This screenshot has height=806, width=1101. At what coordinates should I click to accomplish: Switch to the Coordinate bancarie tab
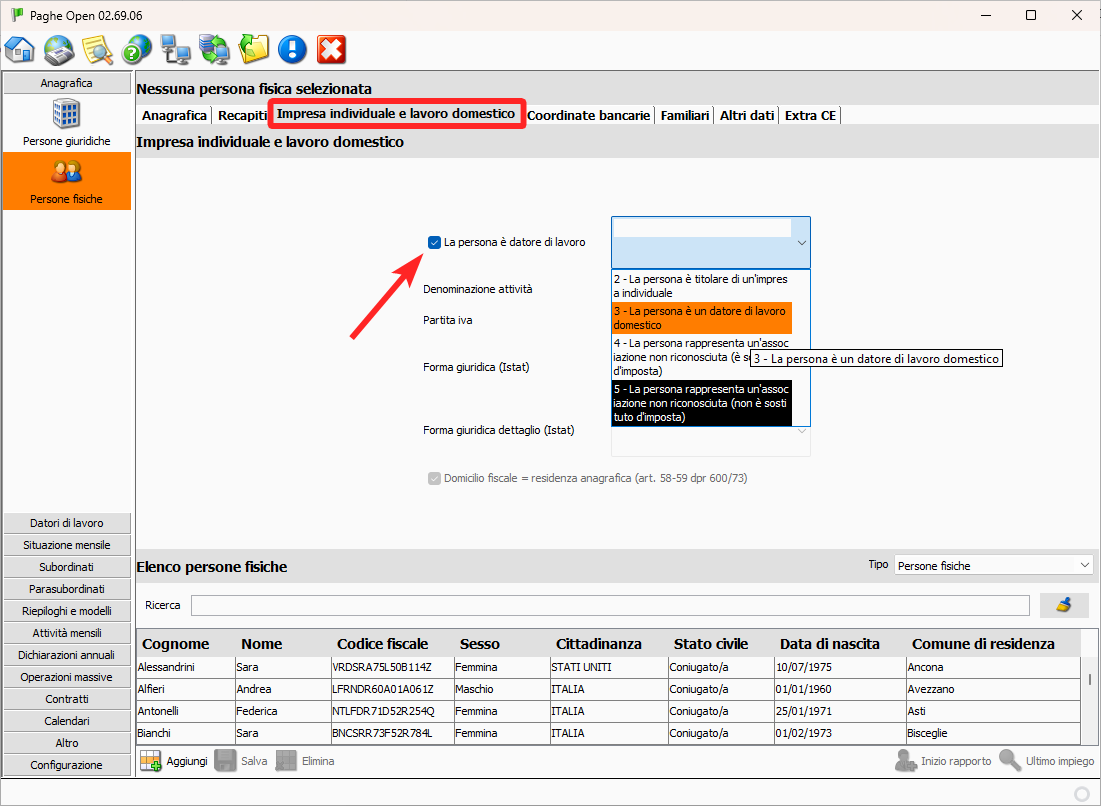coord(589,115)
